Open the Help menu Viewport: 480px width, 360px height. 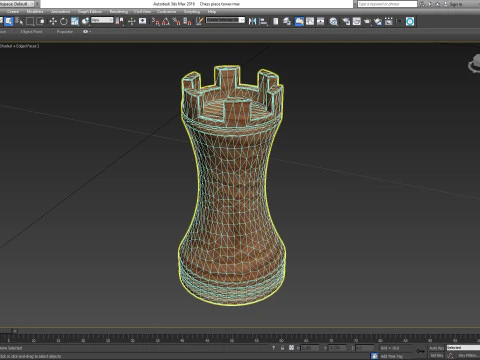(x=212, y=12)
